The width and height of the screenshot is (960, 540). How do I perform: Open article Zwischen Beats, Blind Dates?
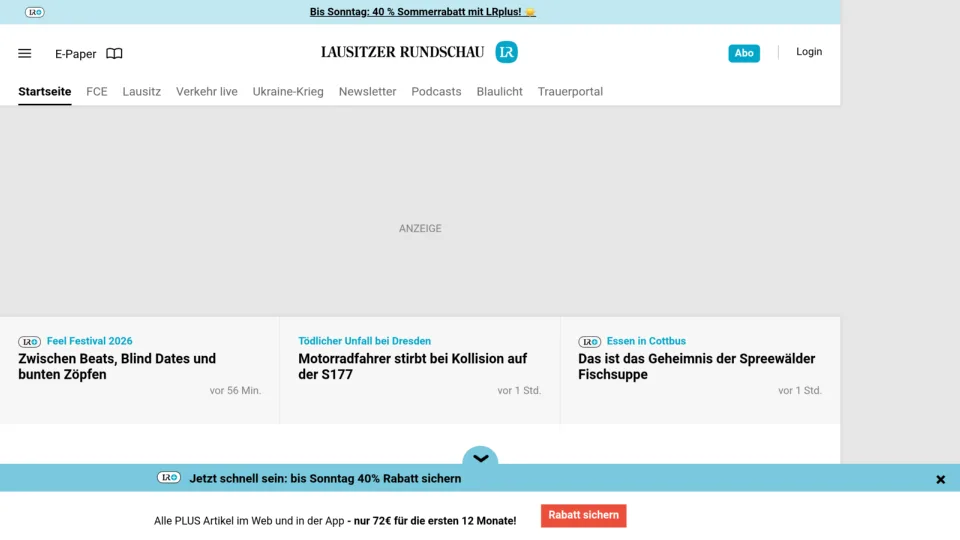tap(117, 367)
